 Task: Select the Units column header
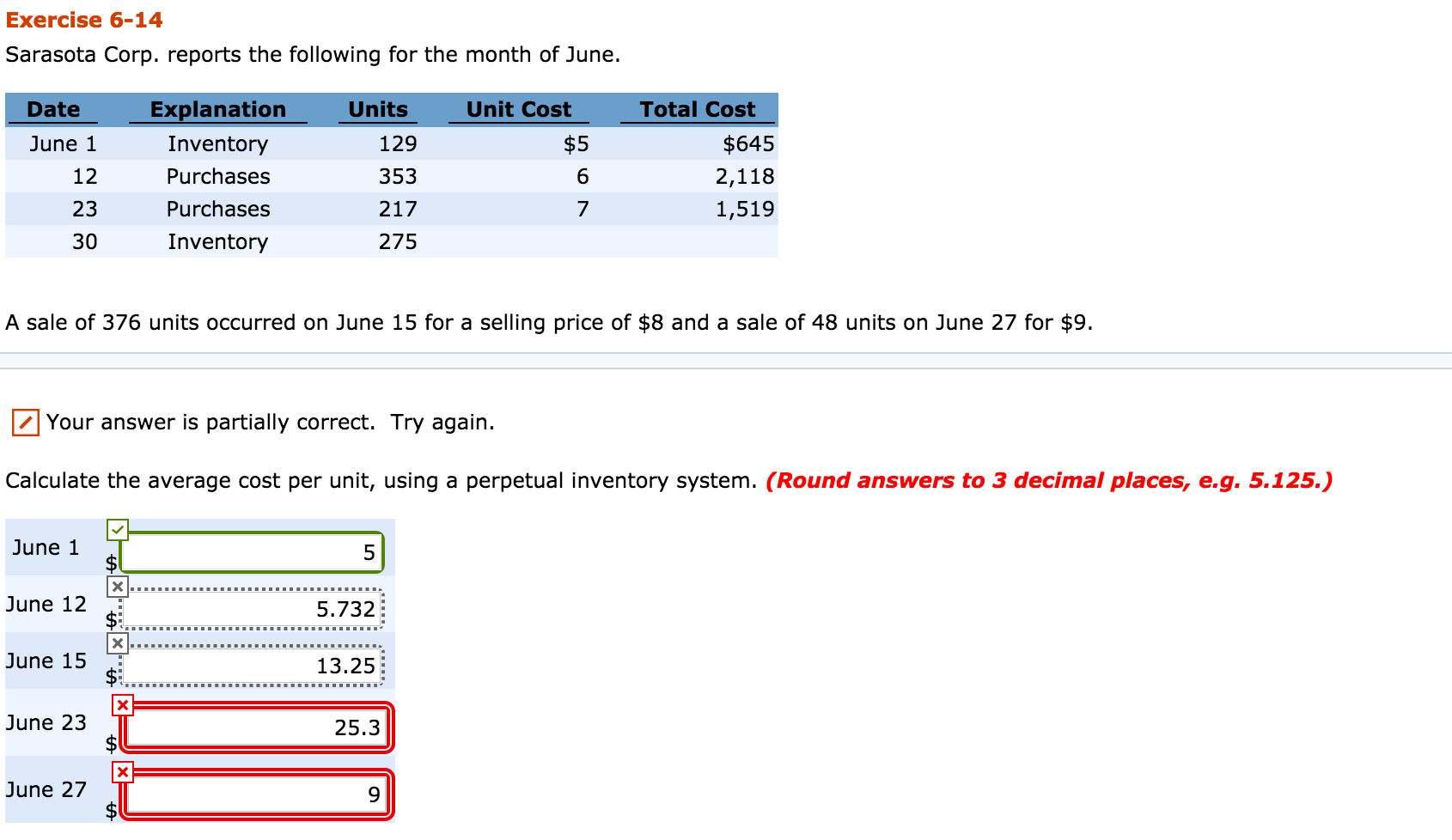(x=376, y=109)
